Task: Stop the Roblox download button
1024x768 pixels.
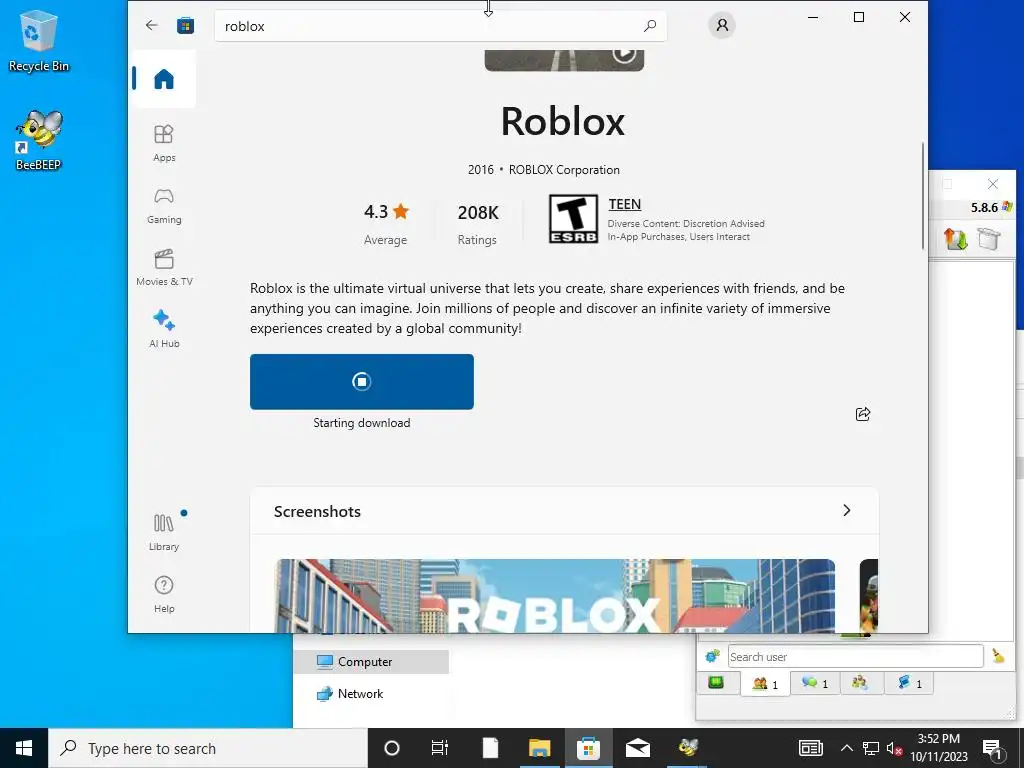Action: [362, 382]
